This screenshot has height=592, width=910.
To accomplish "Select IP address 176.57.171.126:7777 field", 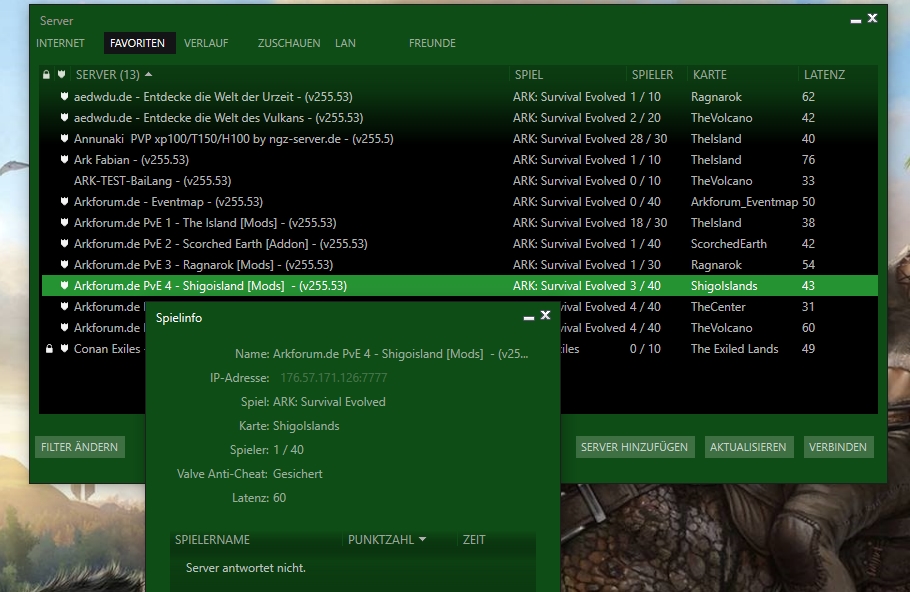I will coord(334,378).
